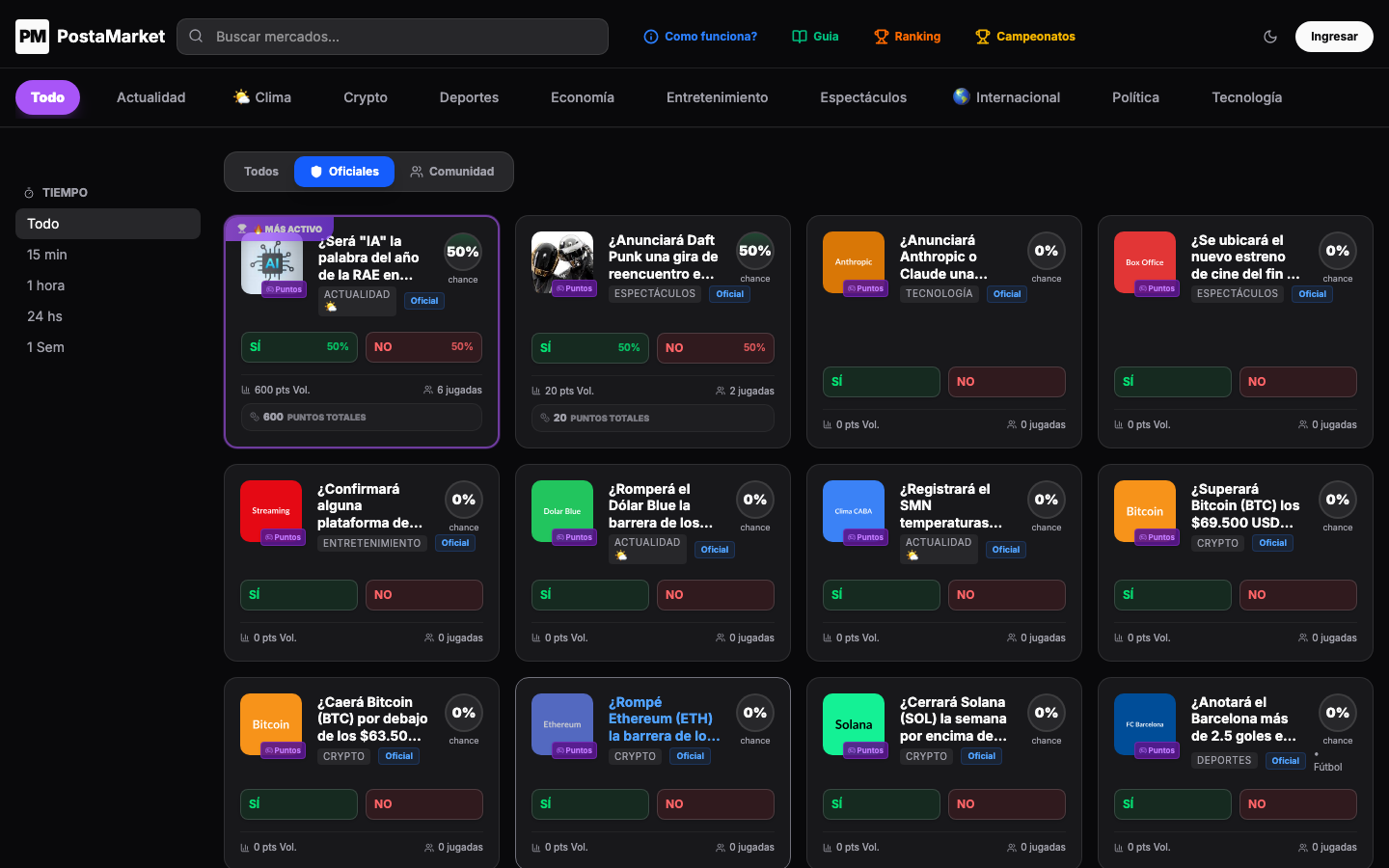Choose the 1 hora time filter

tap(108, 285)
